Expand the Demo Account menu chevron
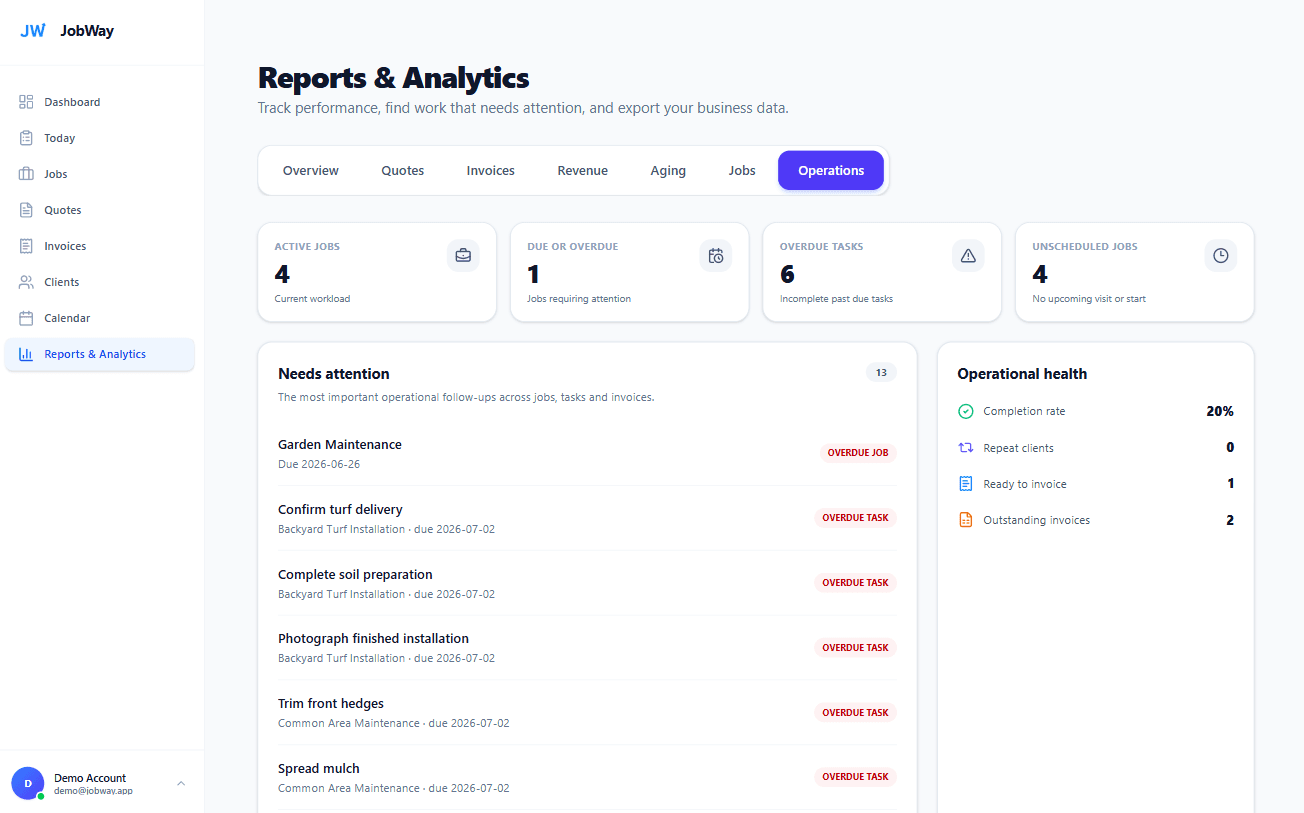The height and width of the screenshot is (813, 1304). 181,783
